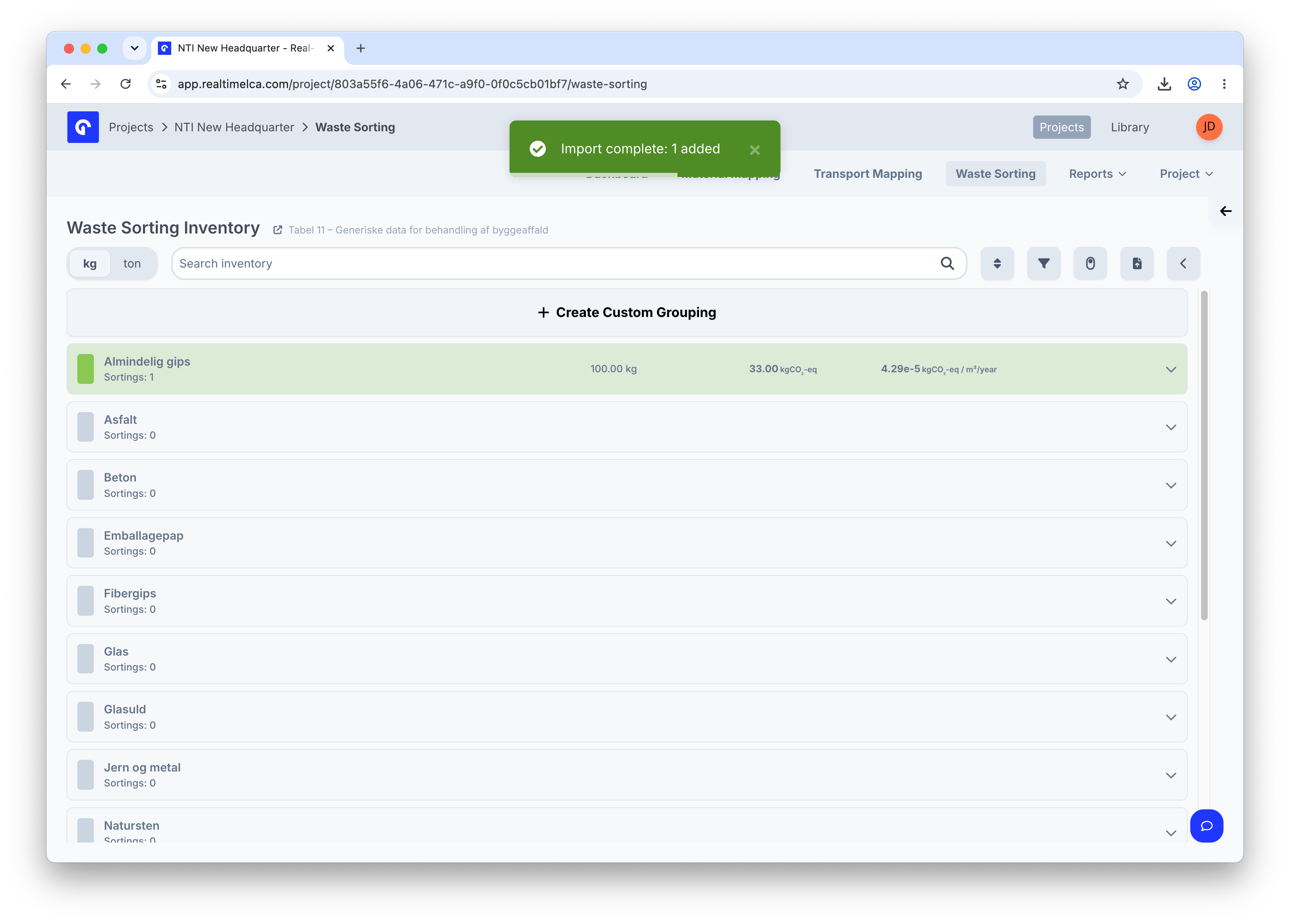Screen dimensions: 1290x924
Task: Expand the Emballagepap row
Action: click(x=1171, y=543)
